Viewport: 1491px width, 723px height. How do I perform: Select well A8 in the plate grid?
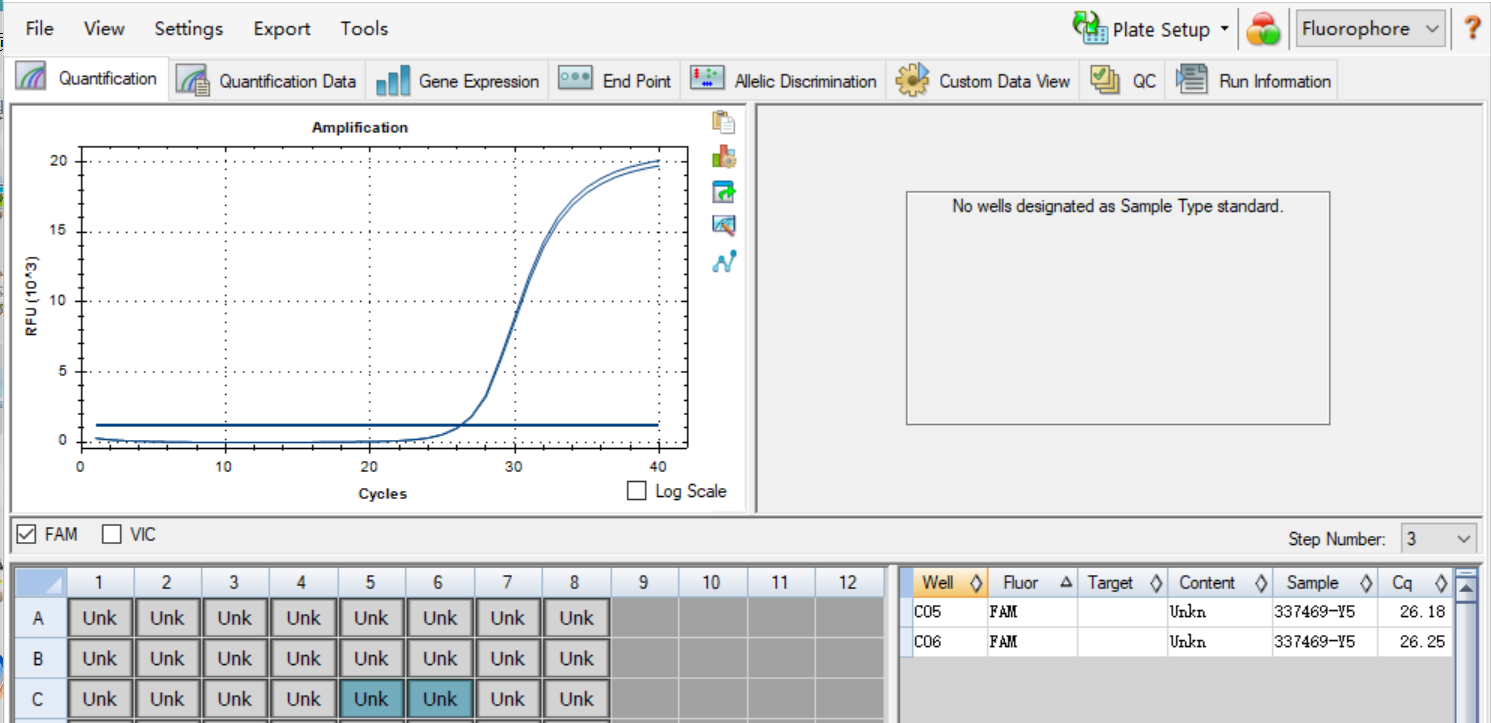pos(576,618)
